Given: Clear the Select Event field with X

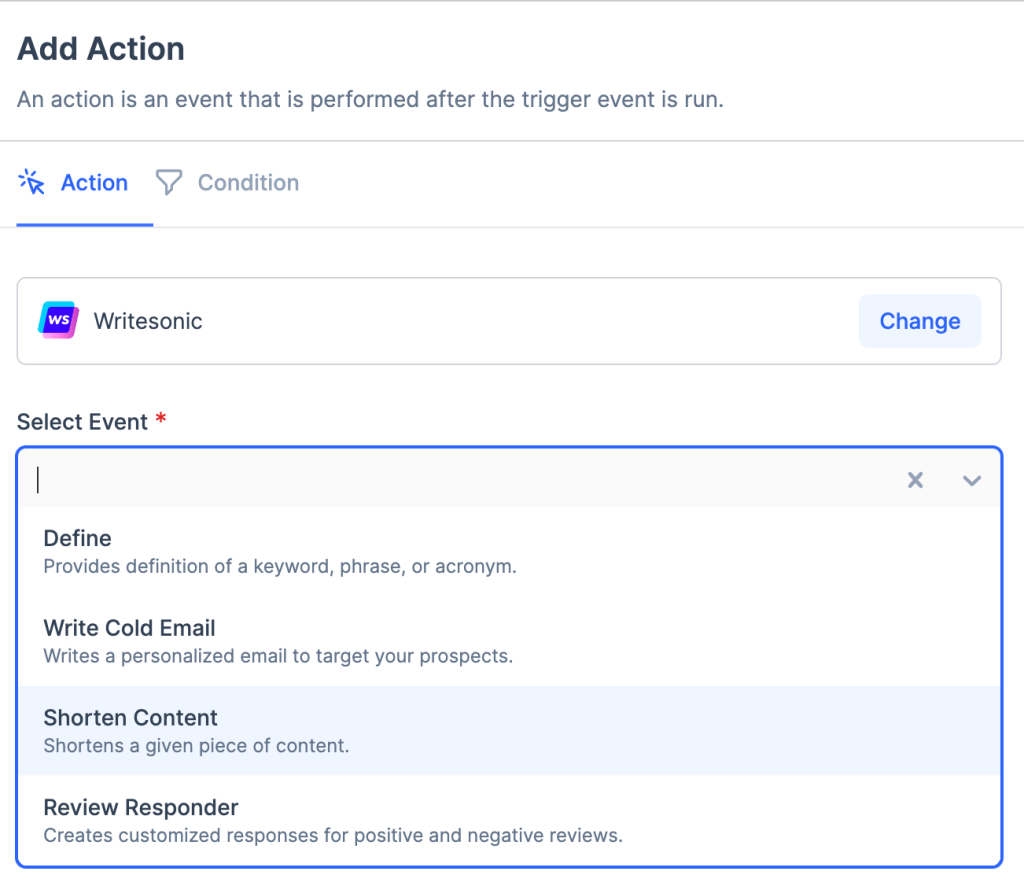Looking at the screenshot, I should point(915,480).
